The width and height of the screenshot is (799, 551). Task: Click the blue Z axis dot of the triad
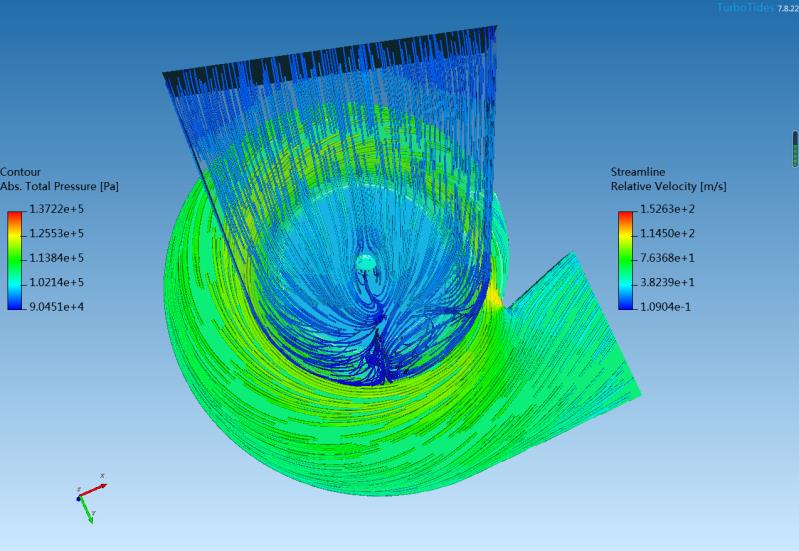pyautogui.click(x=79, y=497)
